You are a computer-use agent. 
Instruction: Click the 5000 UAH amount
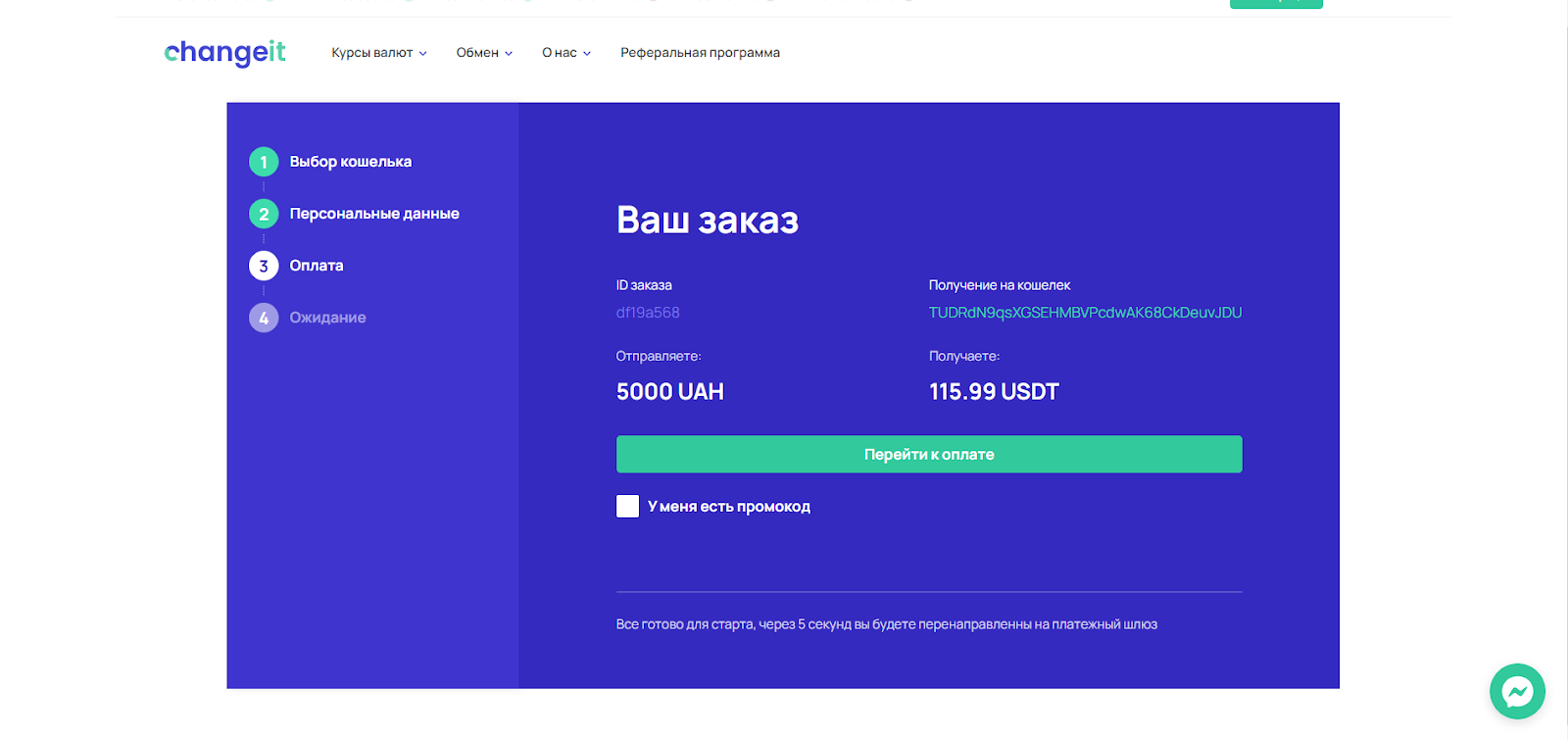[x=670, y=392]
